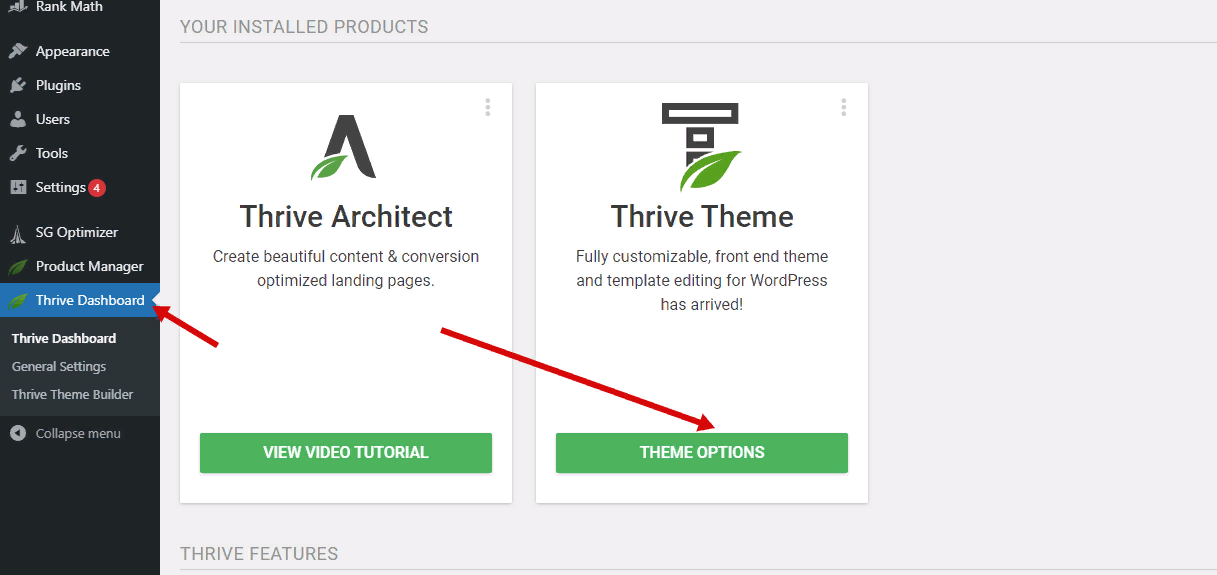Click the View Video Tutorial button
The width and height of the screenshot is (1217, 575).
tap(346, 452)
